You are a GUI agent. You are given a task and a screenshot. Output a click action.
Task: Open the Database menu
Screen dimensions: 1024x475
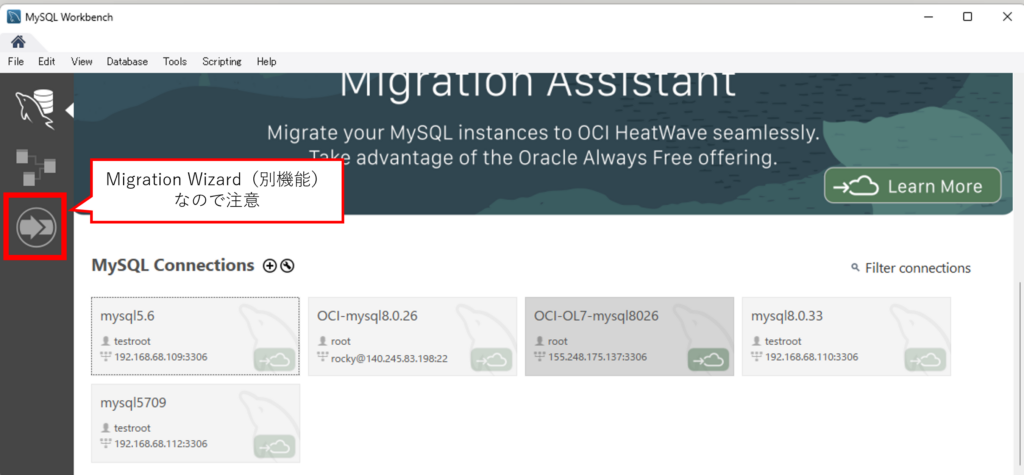pos(127,62)
